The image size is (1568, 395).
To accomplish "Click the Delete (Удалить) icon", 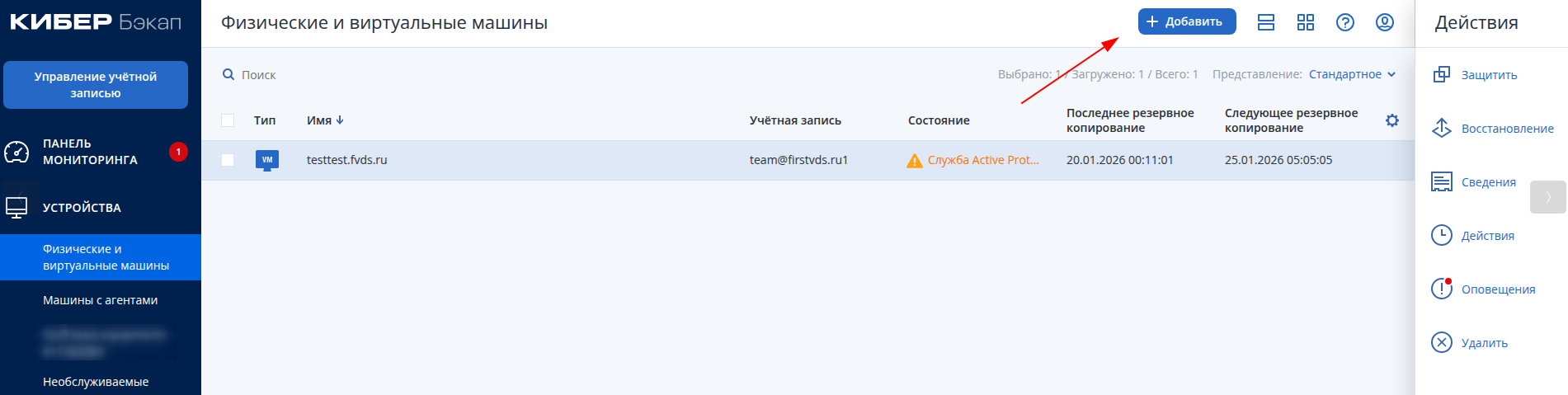I will [1441, 342].
